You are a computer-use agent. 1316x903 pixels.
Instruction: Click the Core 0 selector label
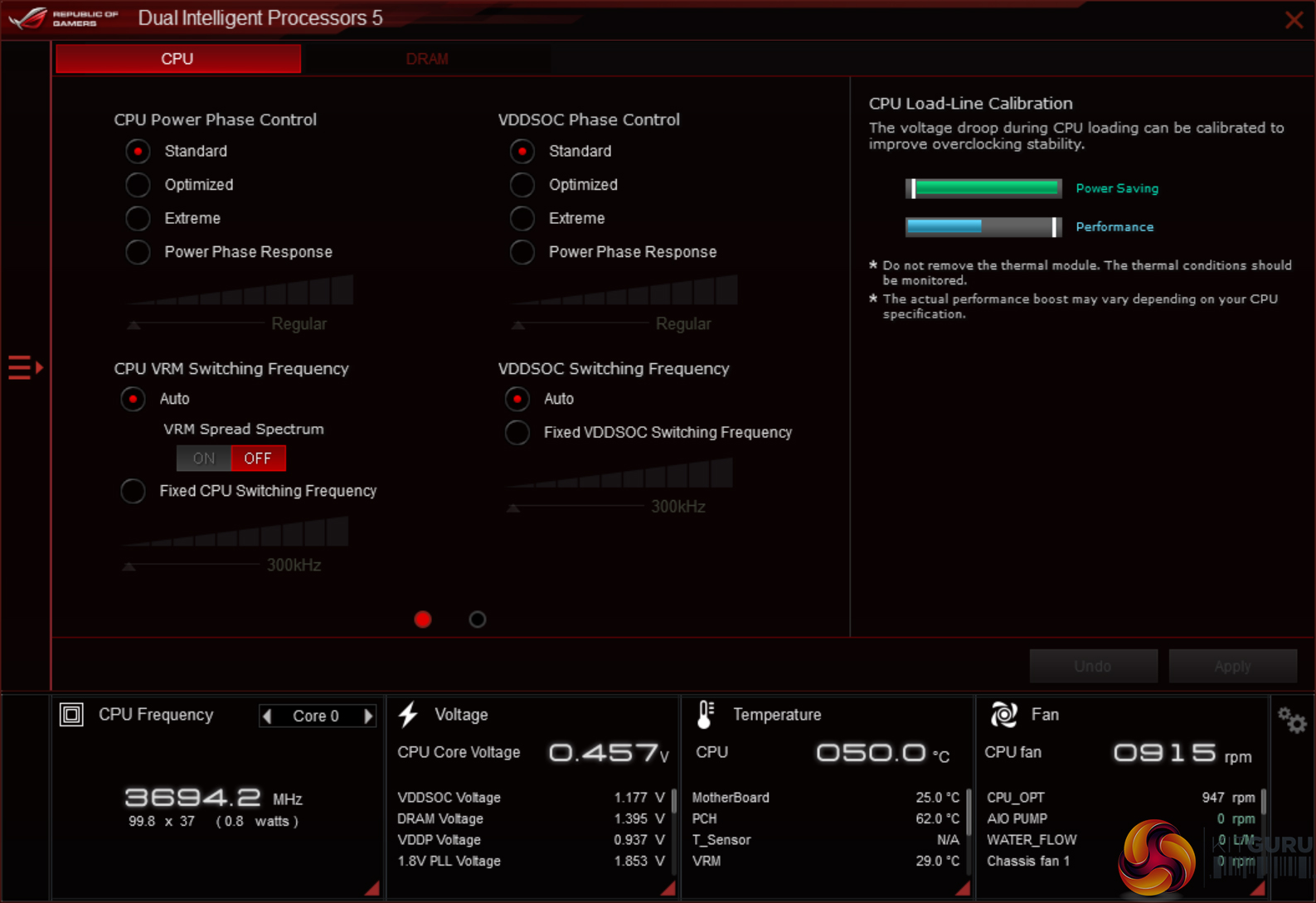316,716
